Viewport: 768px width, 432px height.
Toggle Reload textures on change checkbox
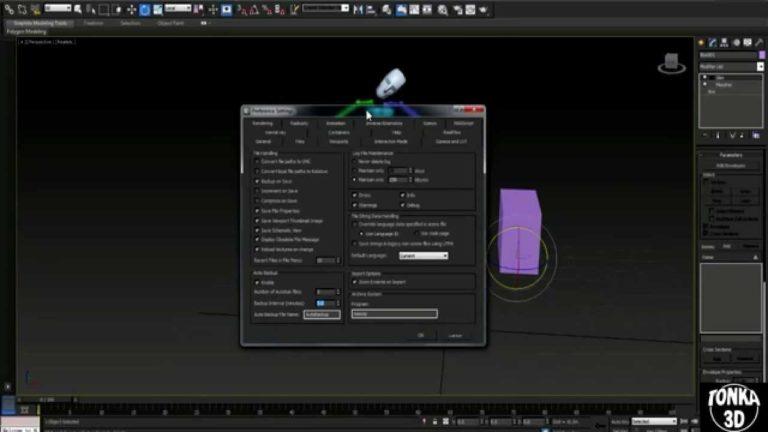[257, 249]
